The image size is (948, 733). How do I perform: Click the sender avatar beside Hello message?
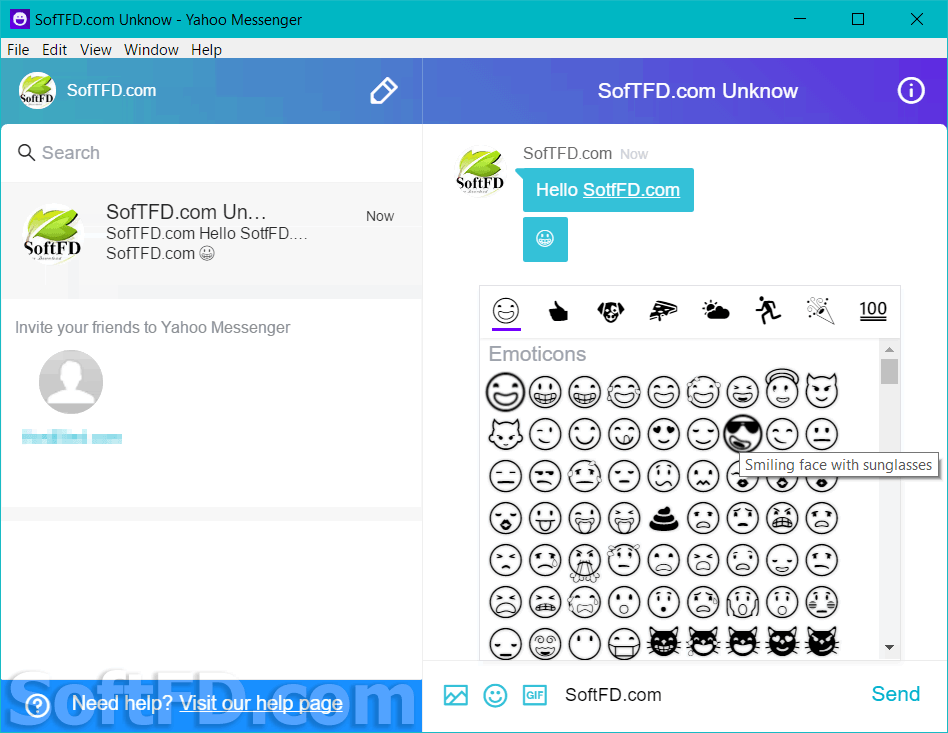tap(480, 172)
